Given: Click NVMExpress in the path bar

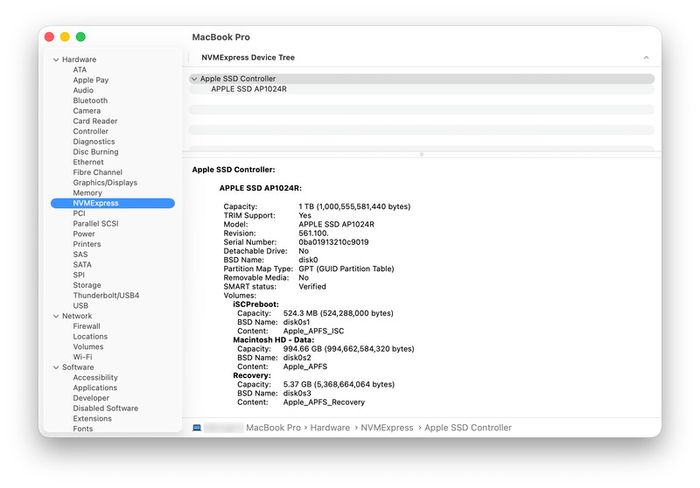Looking at the screenshot, I should 387,428.
